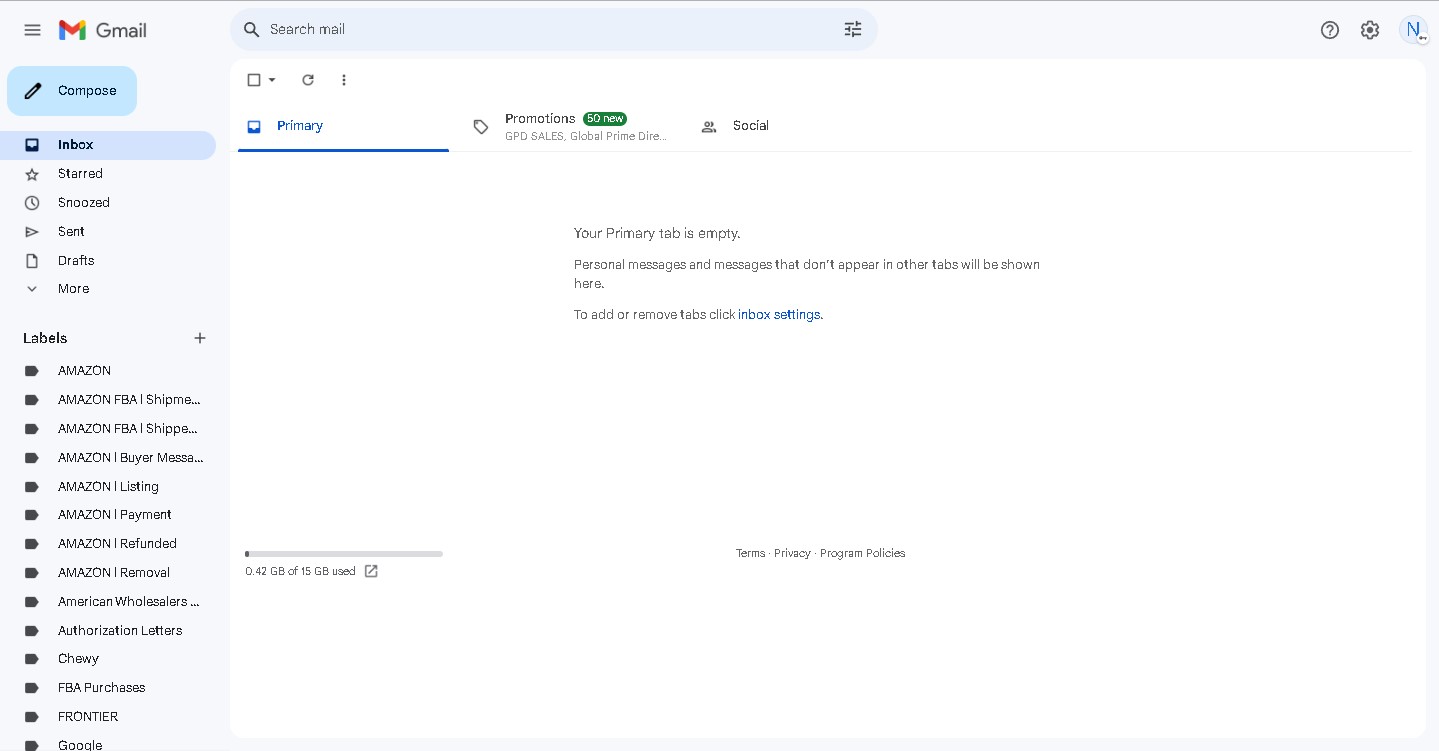Screen dimensions: 1439x751
Task: Click the search magnifier icon
Action: click(x=252, y=30)
